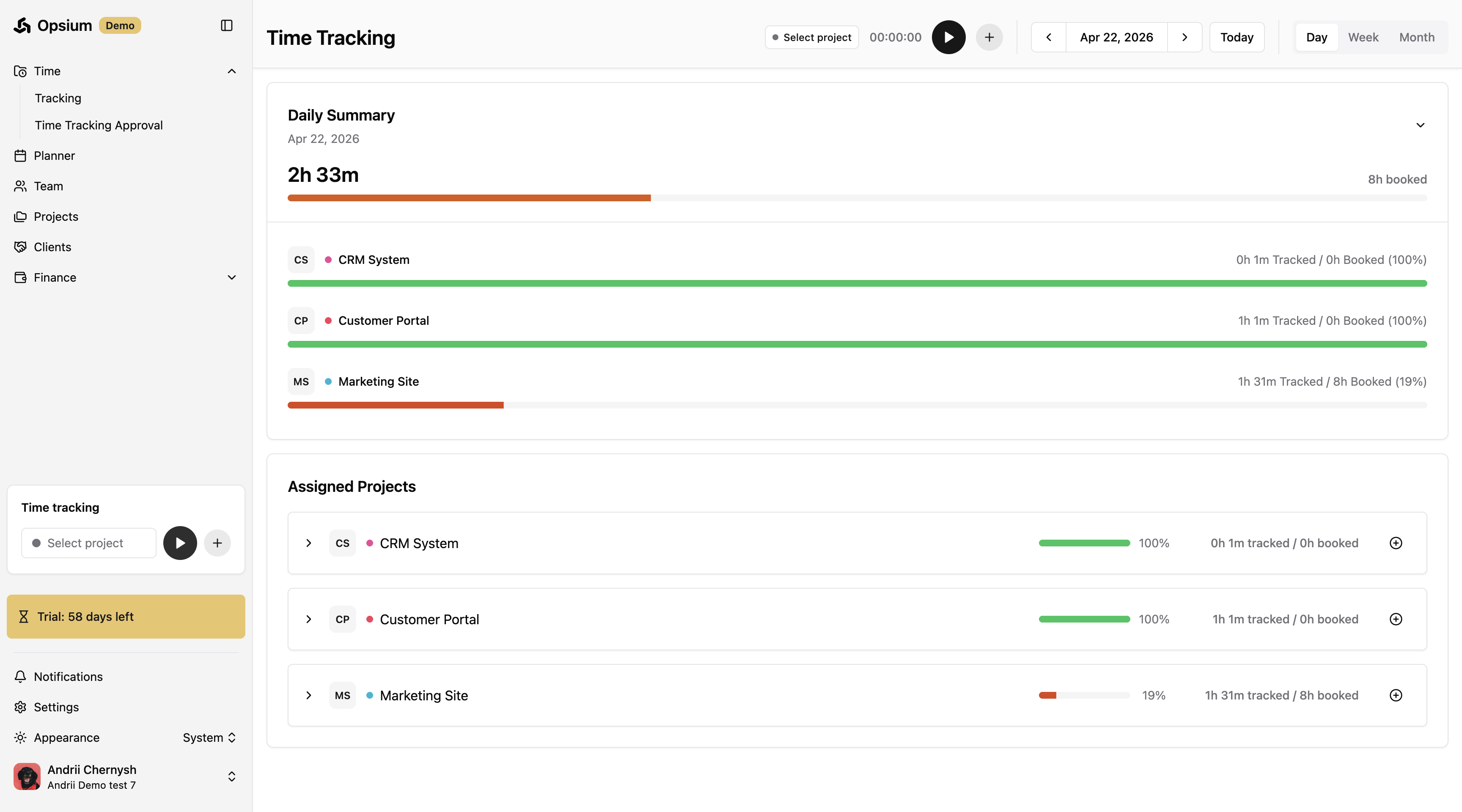Add time to the Marketing Site project
Screen dimensions: 1462x812
click(1396, 695)
